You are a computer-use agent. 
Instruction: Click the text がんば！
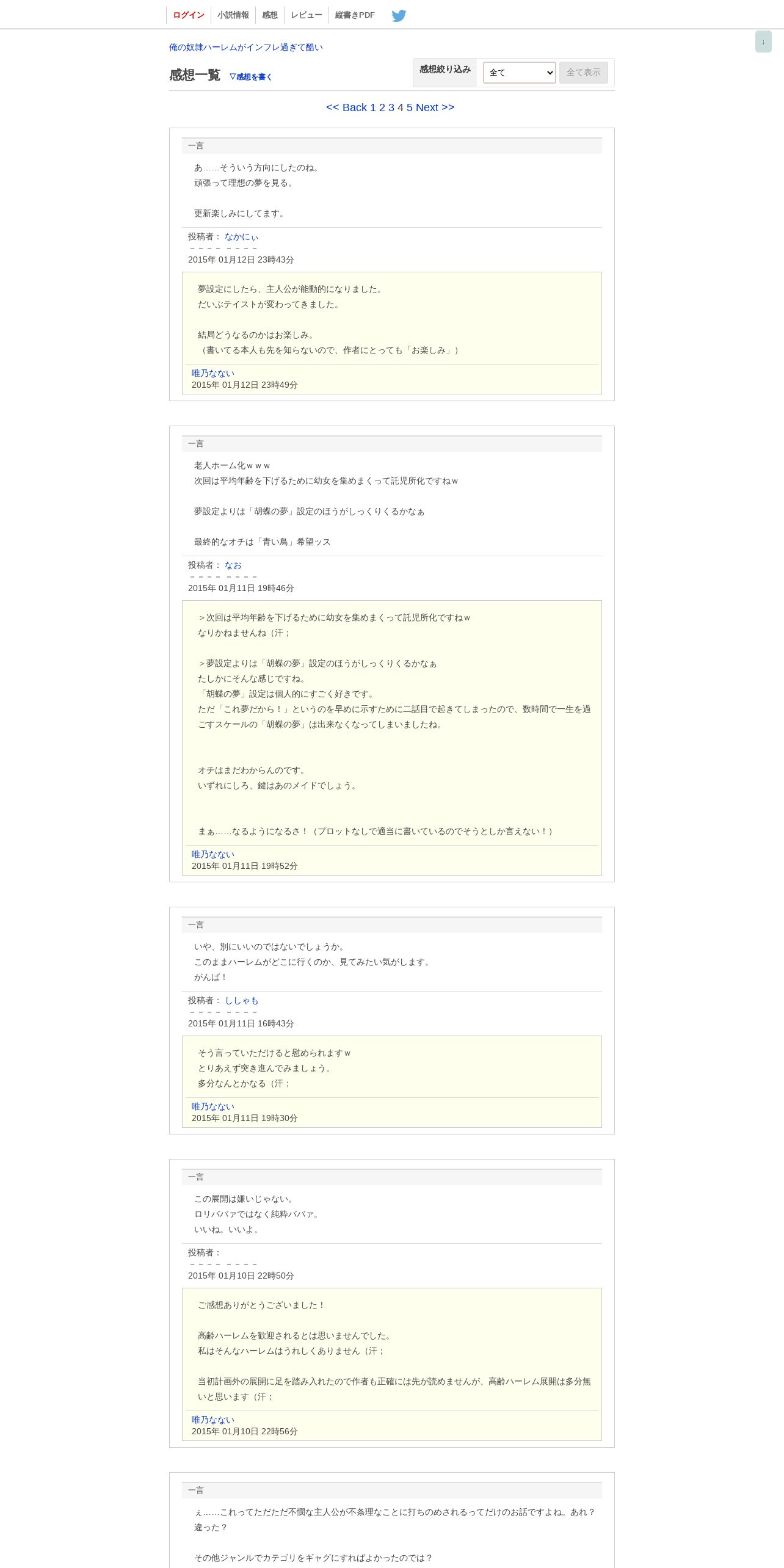click(211, 977)
